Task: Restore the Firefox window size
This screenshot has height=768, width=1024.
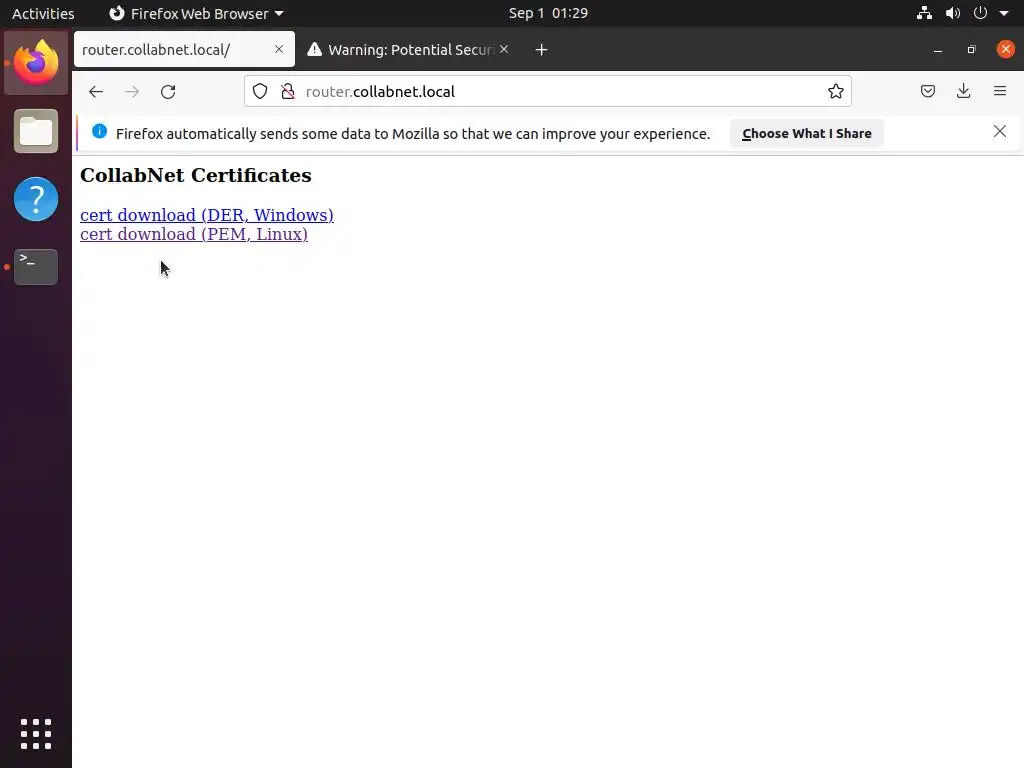Action: (971, 50)
